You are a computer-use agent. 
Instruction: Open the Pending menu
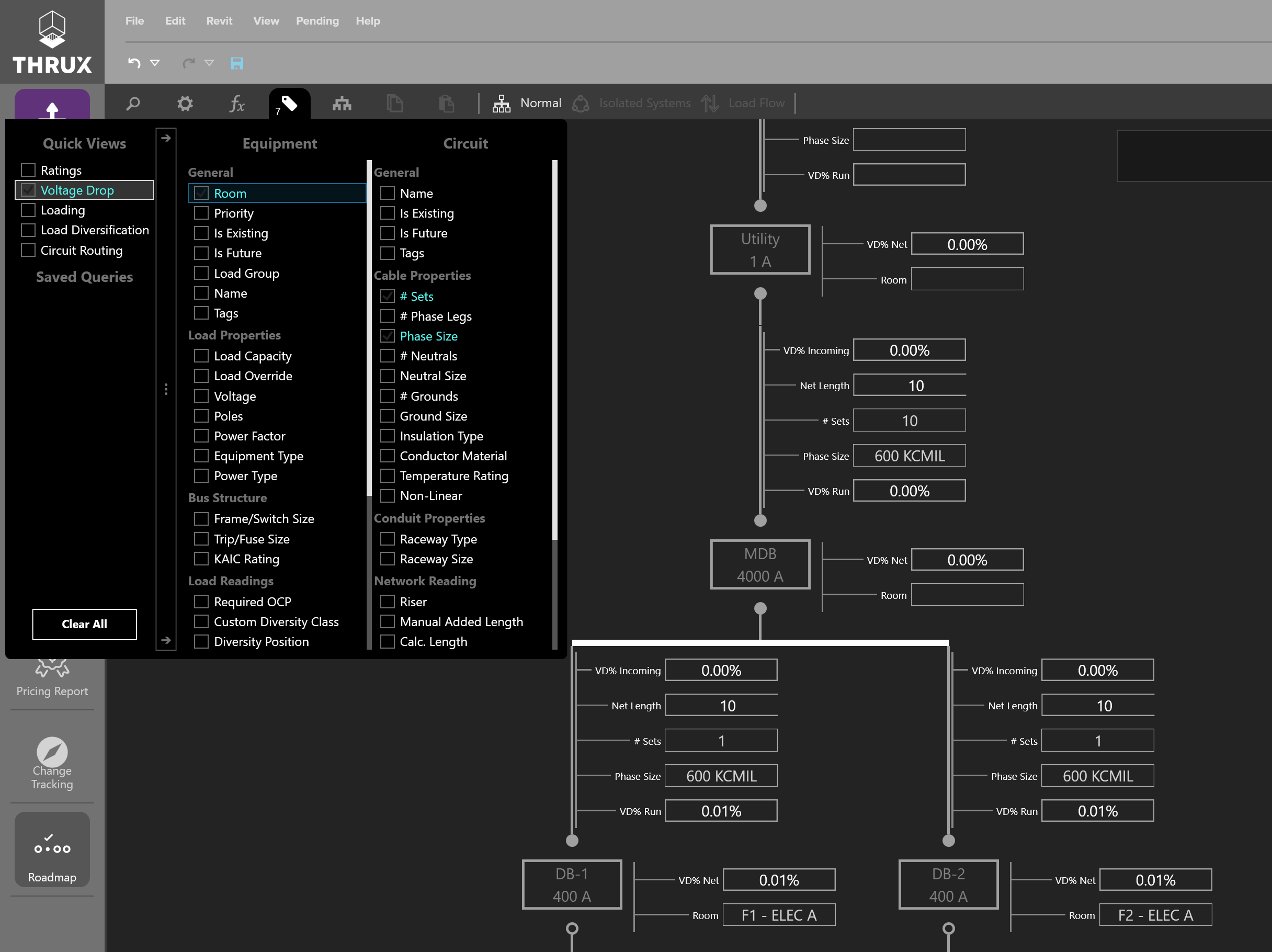(317, 21)
